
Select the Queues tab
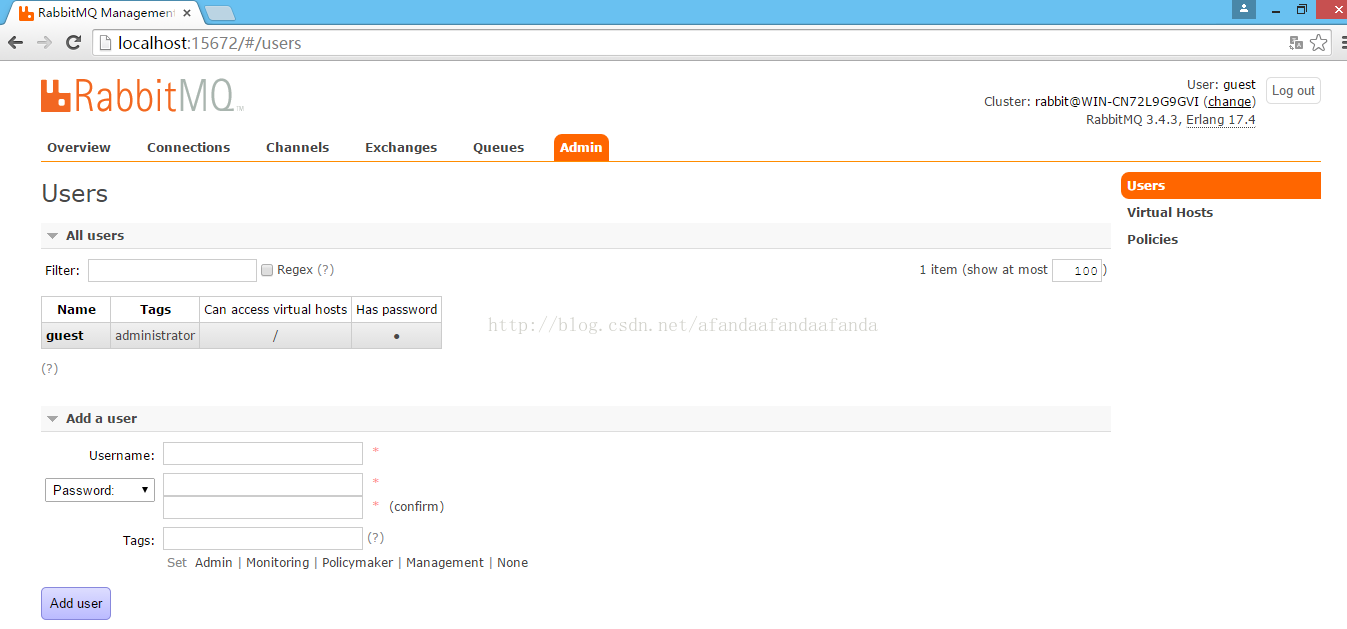[x=498, y=147]
